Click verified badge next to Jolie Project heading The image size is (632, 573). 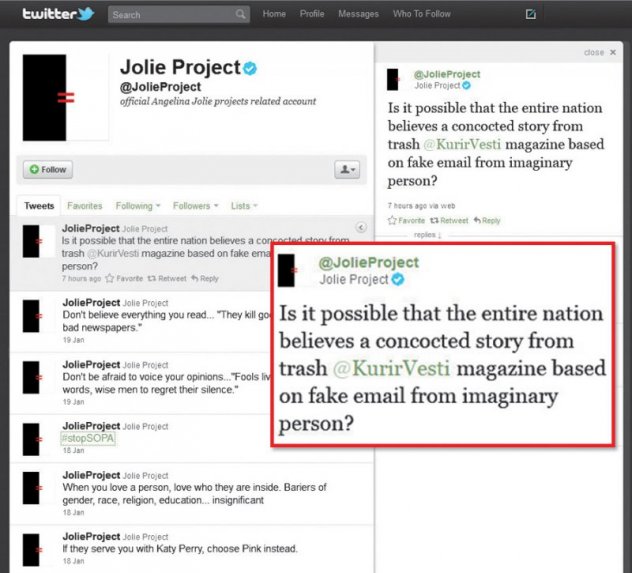click(250, 68)
